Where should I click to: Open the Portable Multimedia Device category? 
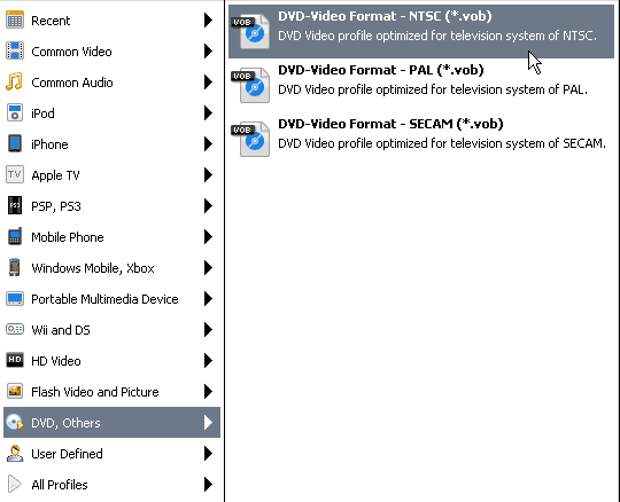pos(104,299)
